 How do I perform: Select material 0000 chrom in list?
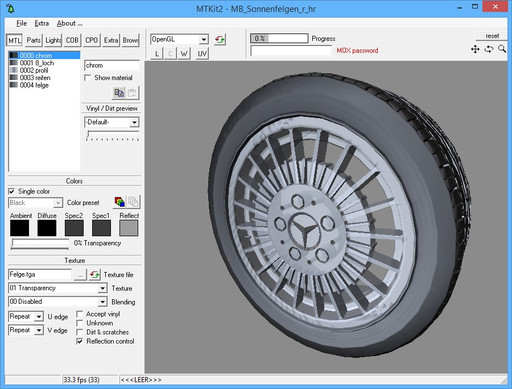coord(44,55)
